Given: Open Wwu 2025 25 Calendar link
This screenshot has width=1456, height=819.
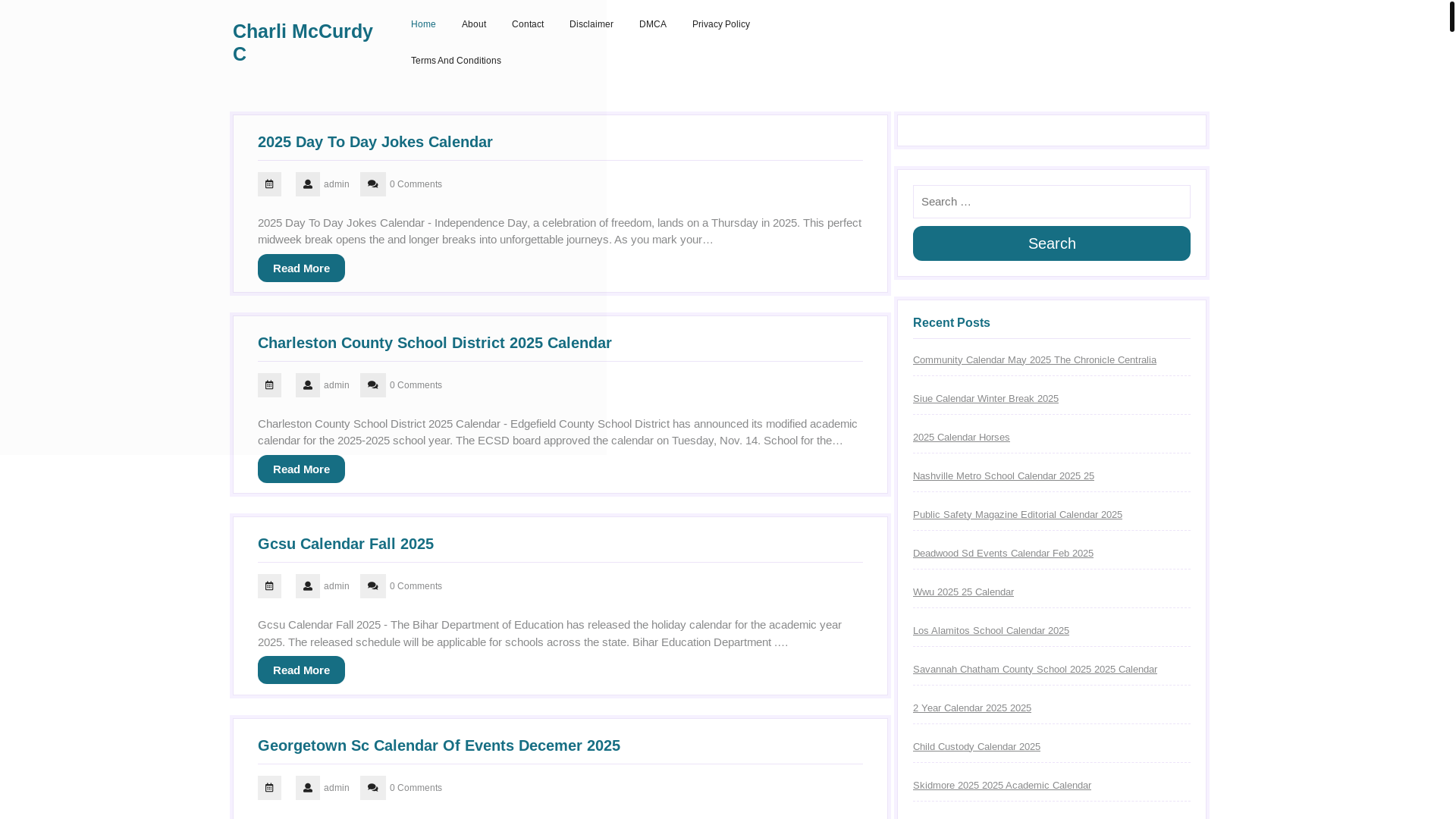Looking at the screenshot, I should click(963, 592).
